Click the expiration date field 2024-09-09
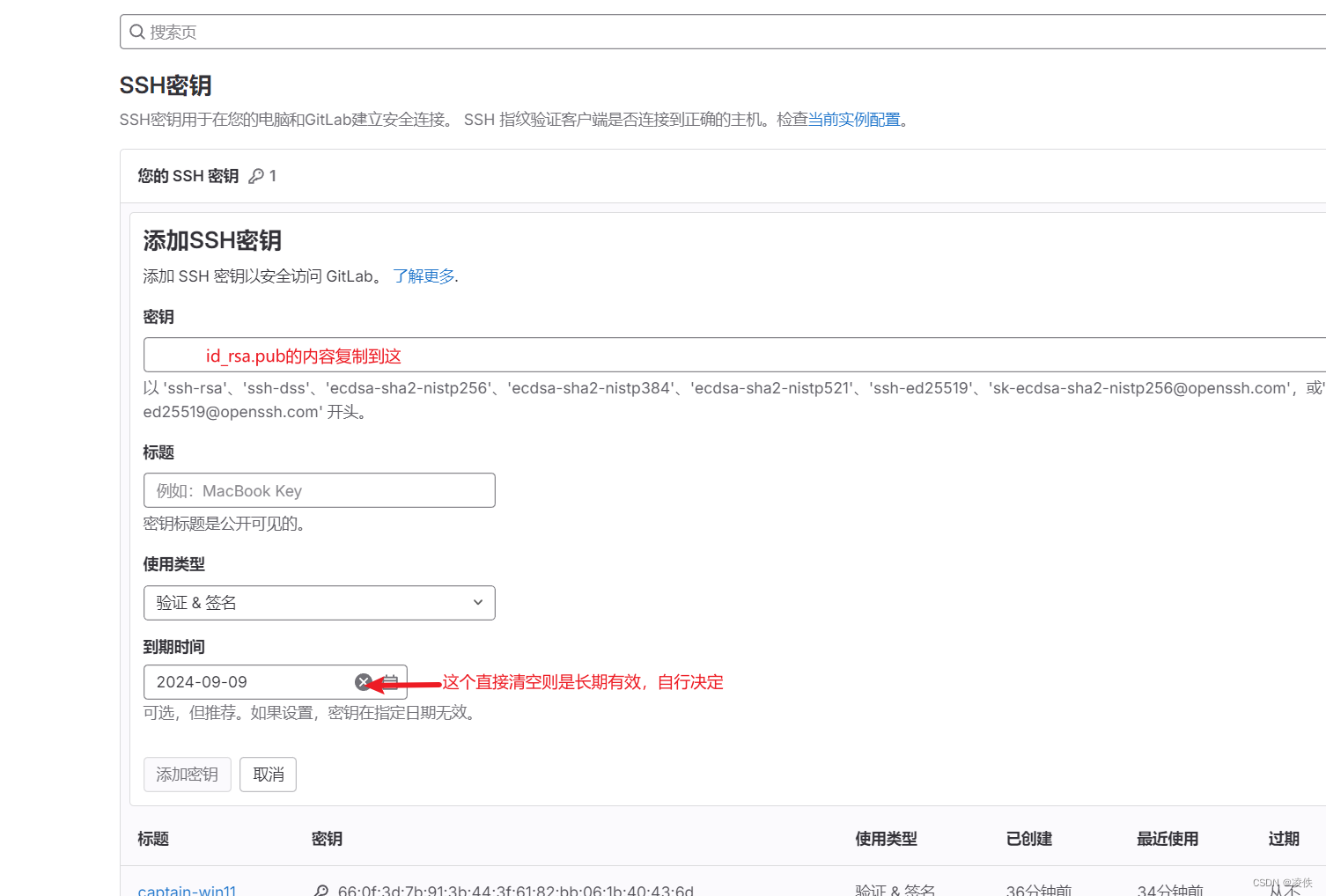This screenshot has width=1326, height=896. point(275,682)
